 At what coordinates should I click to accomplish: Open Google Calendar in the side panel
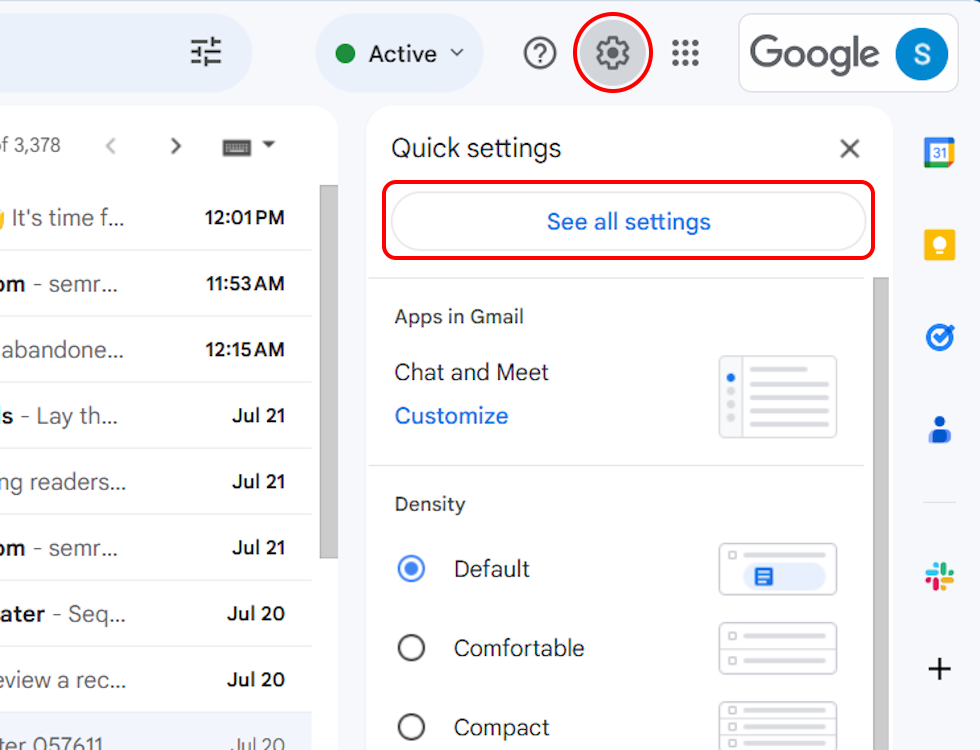pyautogui.click(x=939, y=152)
